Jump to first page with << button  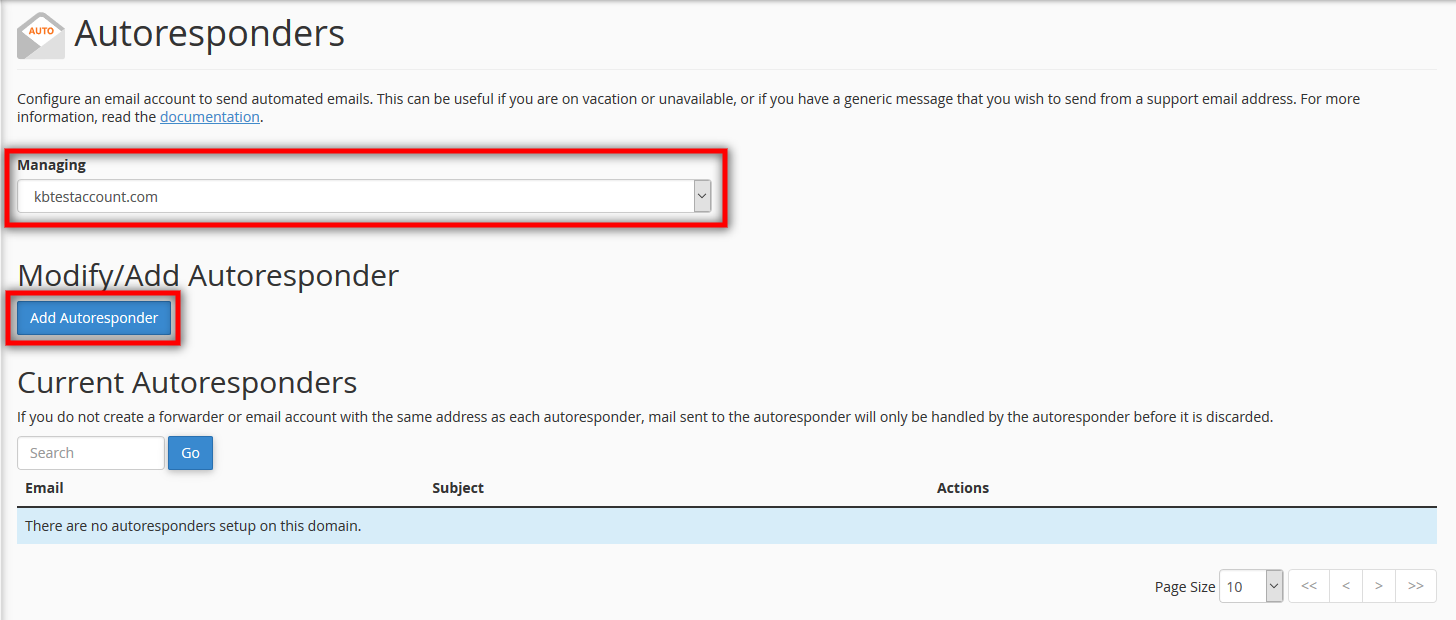(x=1309, y=586)
